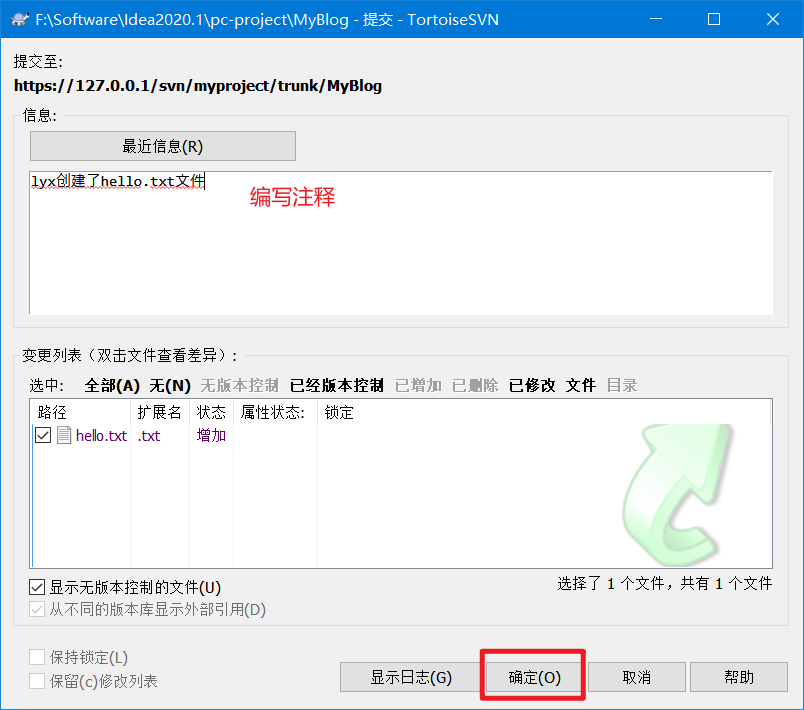Viewport: 804px width, 710px height.
Task: Open help with the 帮助 button
Action: click(738, 677)
